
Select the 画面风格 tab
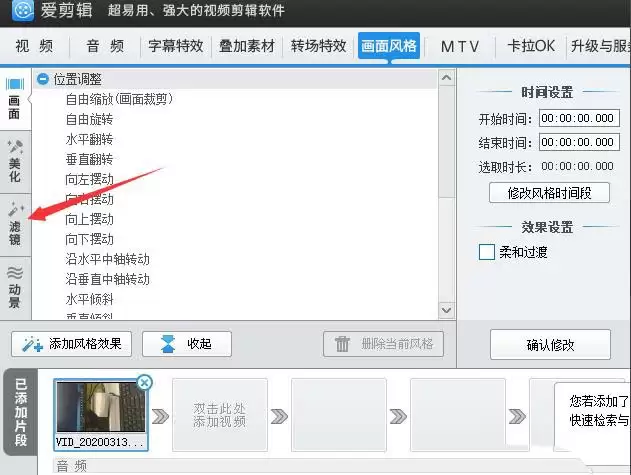(389, 46)
